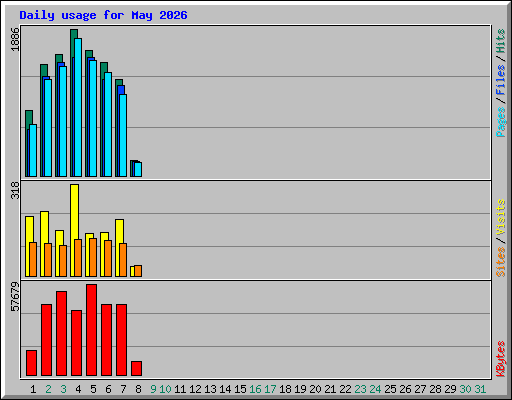The image size is (512, 400).
Task: Click the yellow 'Visits' legend label
Action: click(501, 217)
